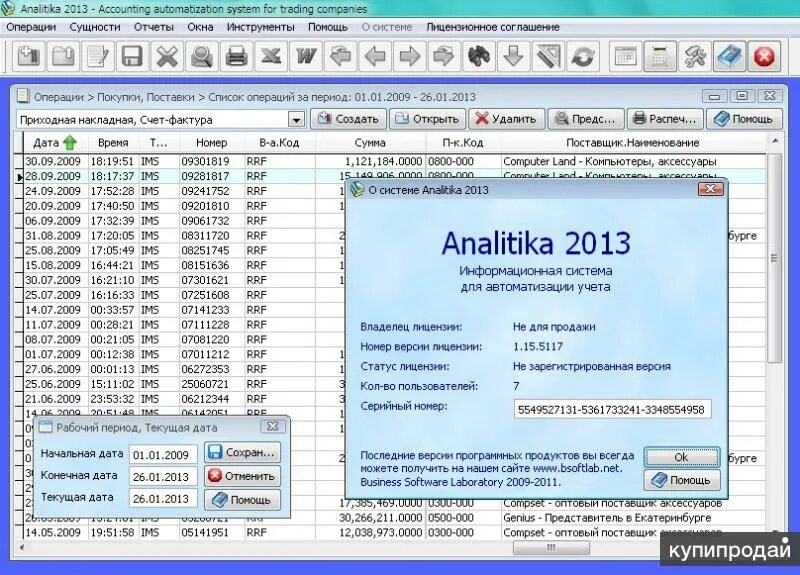Click the printer toolbar icon

[236, 56]
